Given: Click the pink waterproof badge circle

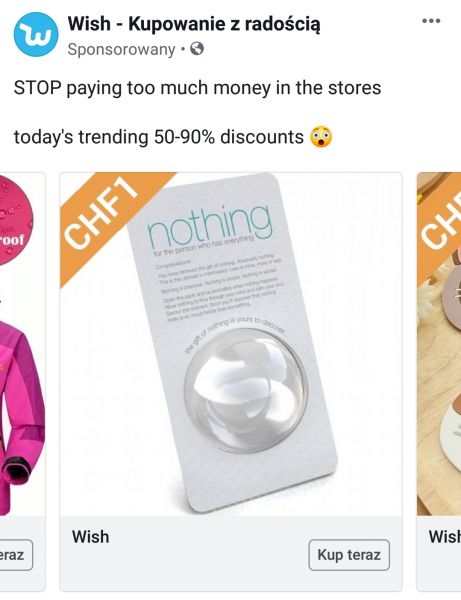Looking at the screenshot, I should pos(15,221).
